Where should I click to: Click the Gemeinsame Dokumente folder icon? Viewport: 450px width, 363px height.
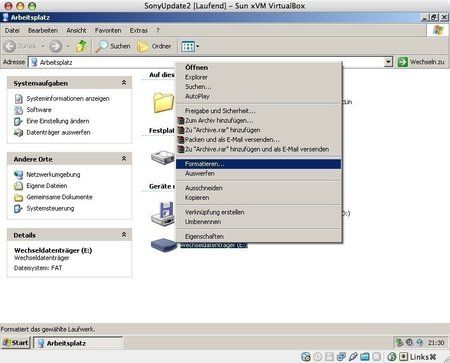[18, 197]
